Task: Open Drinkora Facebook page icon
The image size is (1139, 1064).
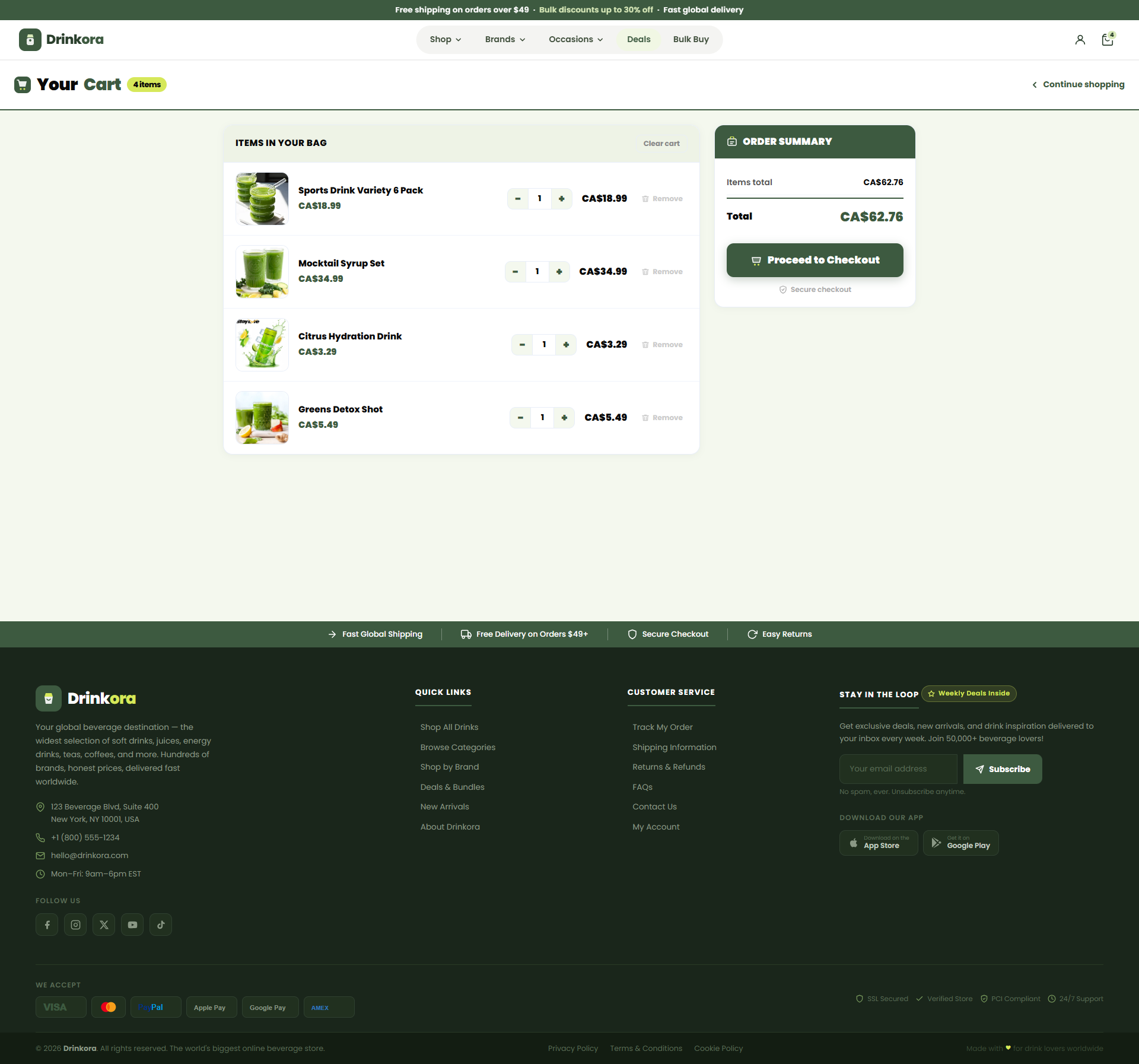Action: tap(47, 925)
